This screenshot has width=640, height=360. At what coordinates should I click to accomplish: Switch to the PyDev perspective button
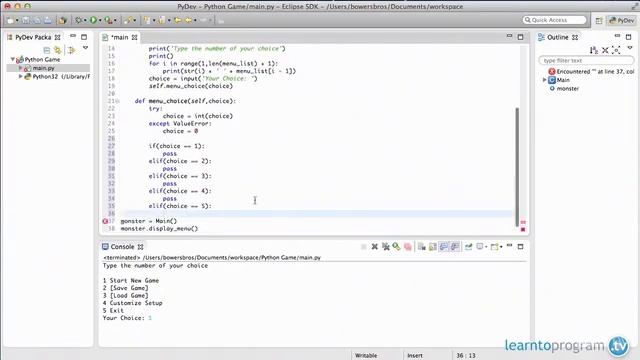click(x=622, y=20)
